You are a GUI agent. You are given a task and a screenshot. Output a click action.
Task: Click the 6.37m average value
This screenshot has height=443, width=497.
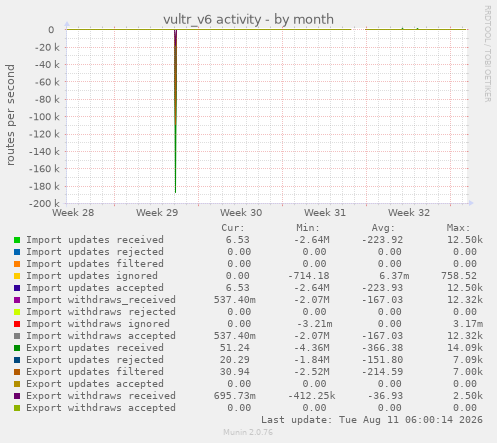394,276
